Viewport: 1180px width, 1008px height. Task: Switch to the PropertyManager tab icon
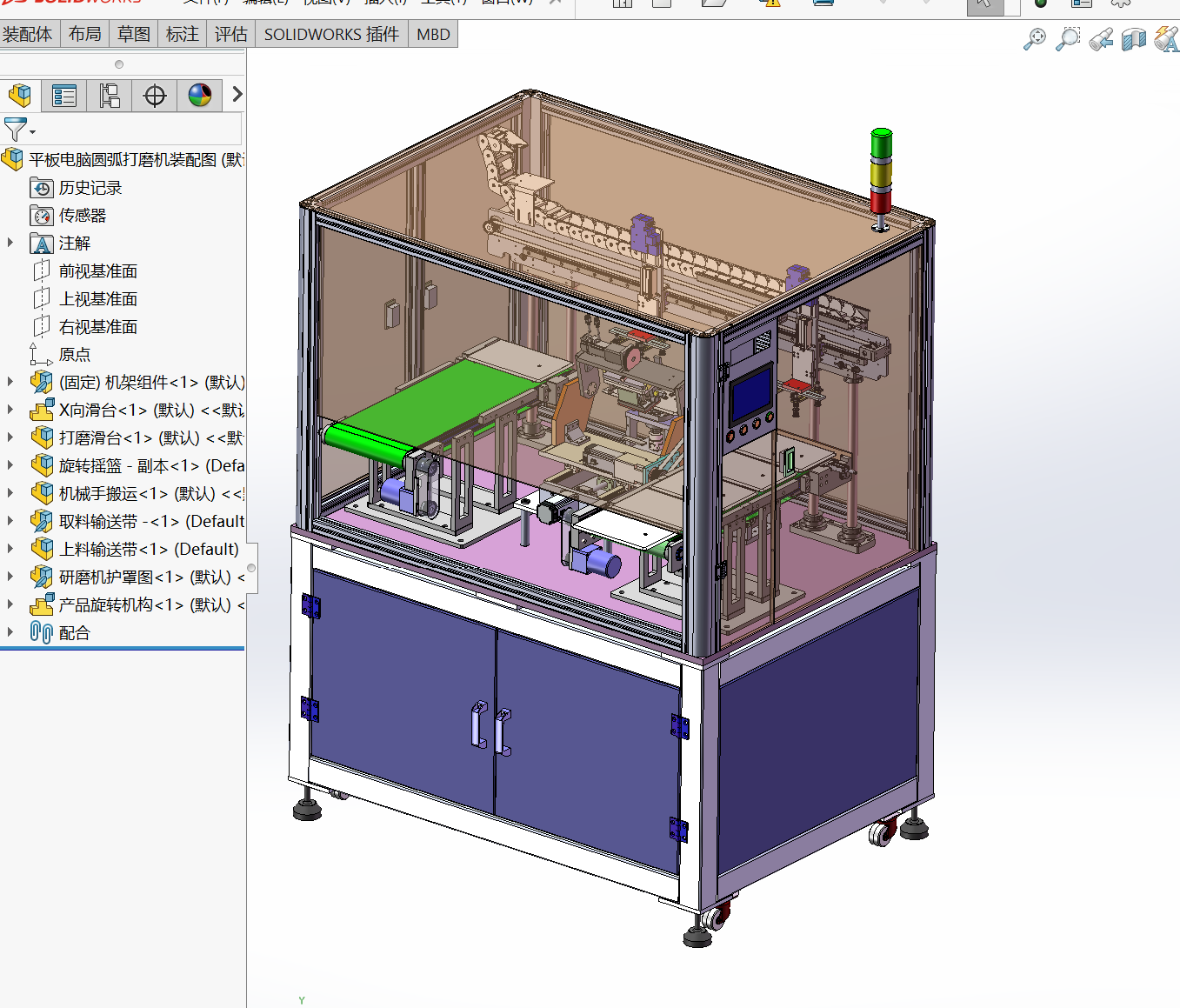pos(64,95)
